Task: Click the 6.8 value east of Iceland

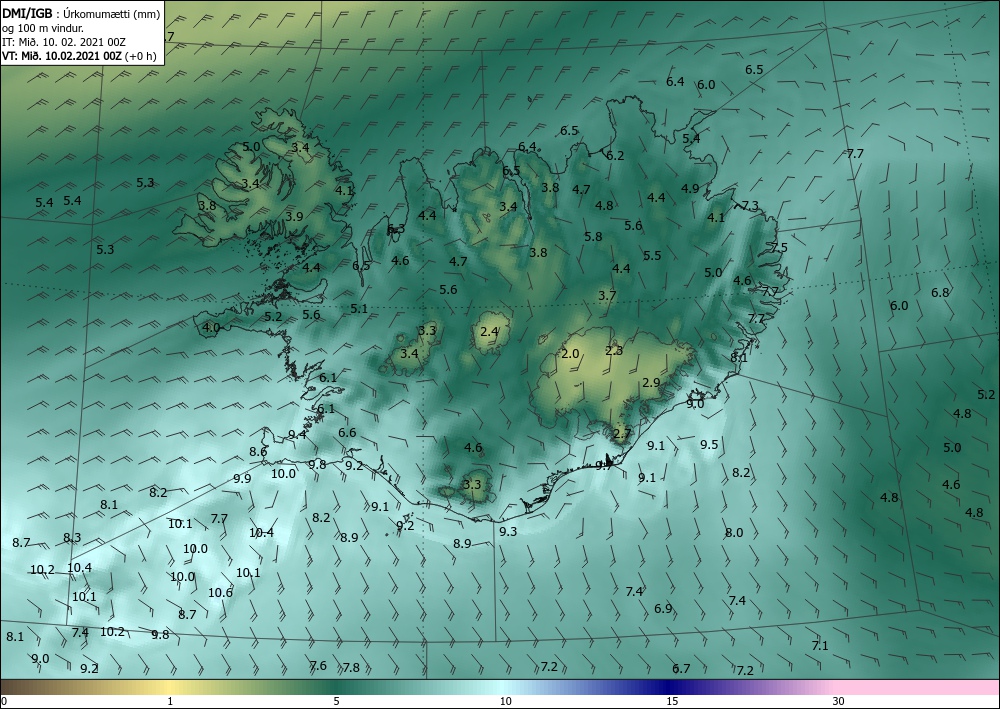Action: click(940, 293)
